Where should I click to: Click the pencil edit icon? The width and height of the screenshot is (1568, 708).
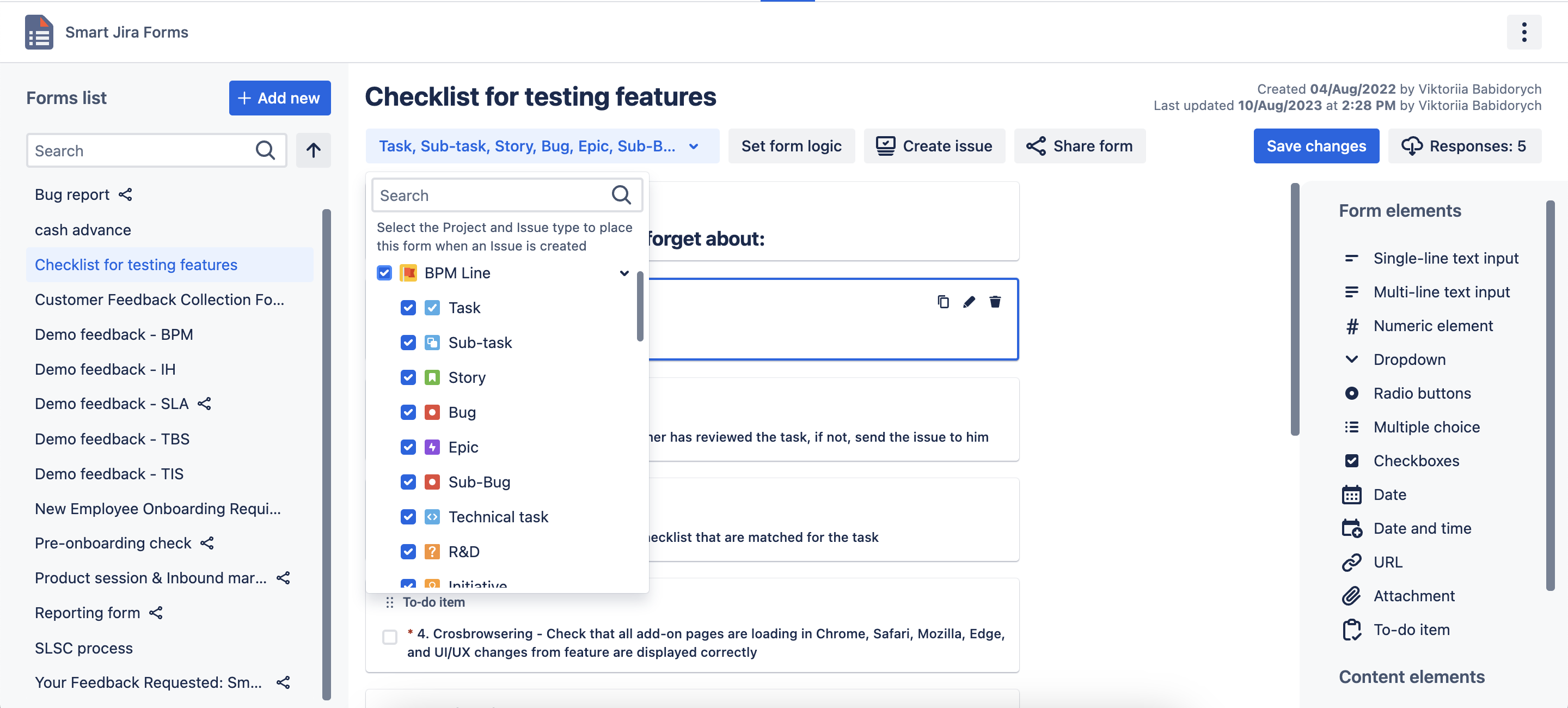(969, 302)
